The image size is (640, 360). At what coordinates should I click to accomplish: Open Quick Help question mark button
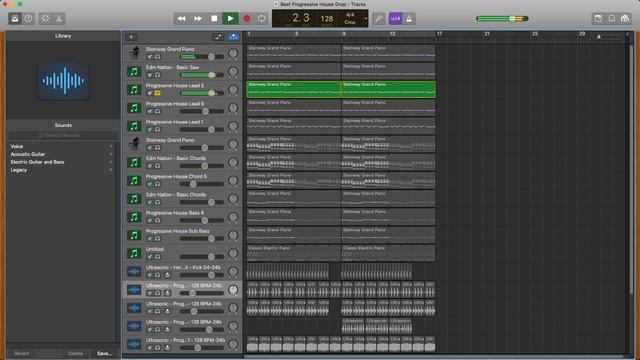tap(28, 19)
